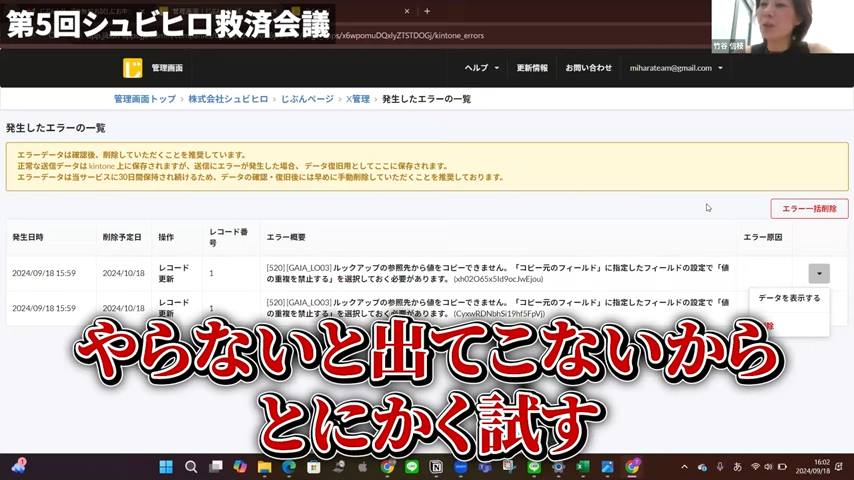The image size is (854, 480).
Task: Click the 竹谷 信枝 video participant thumbnail
Action: pos(782,27)
